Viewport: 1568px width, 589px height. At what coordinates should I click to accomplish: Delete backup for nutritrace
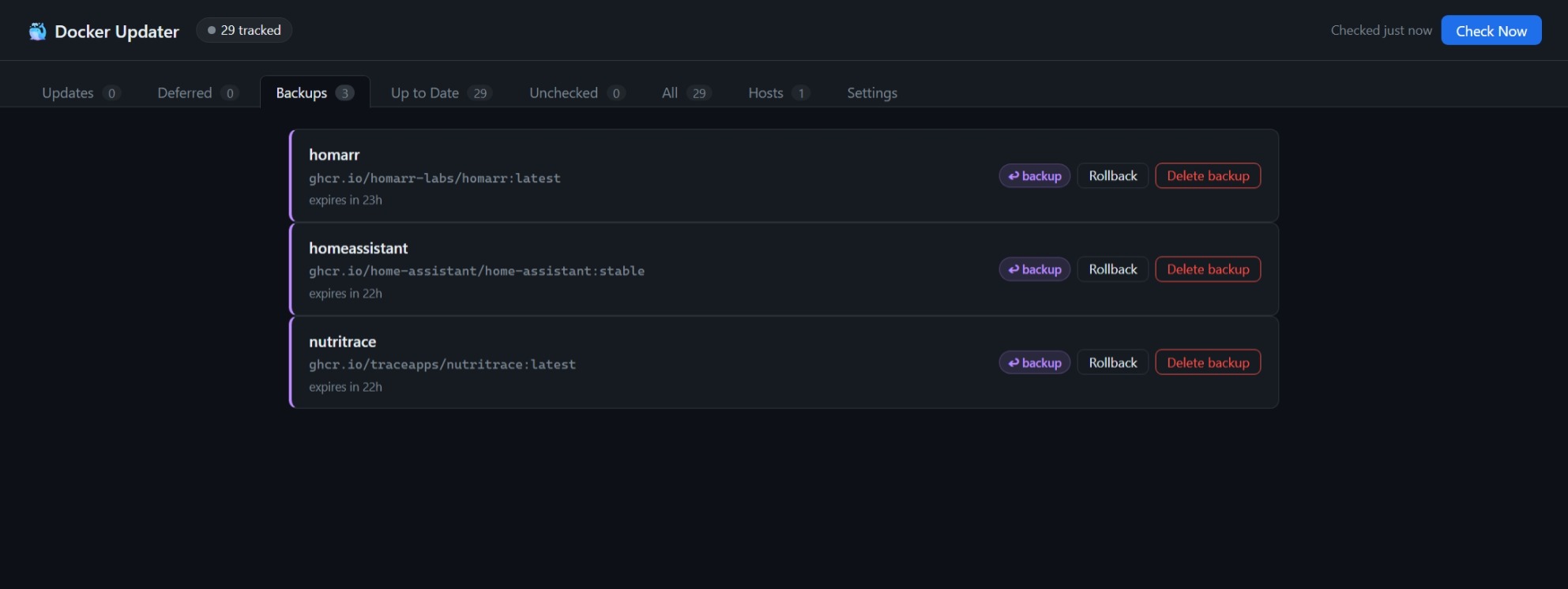pos(1208,362)
